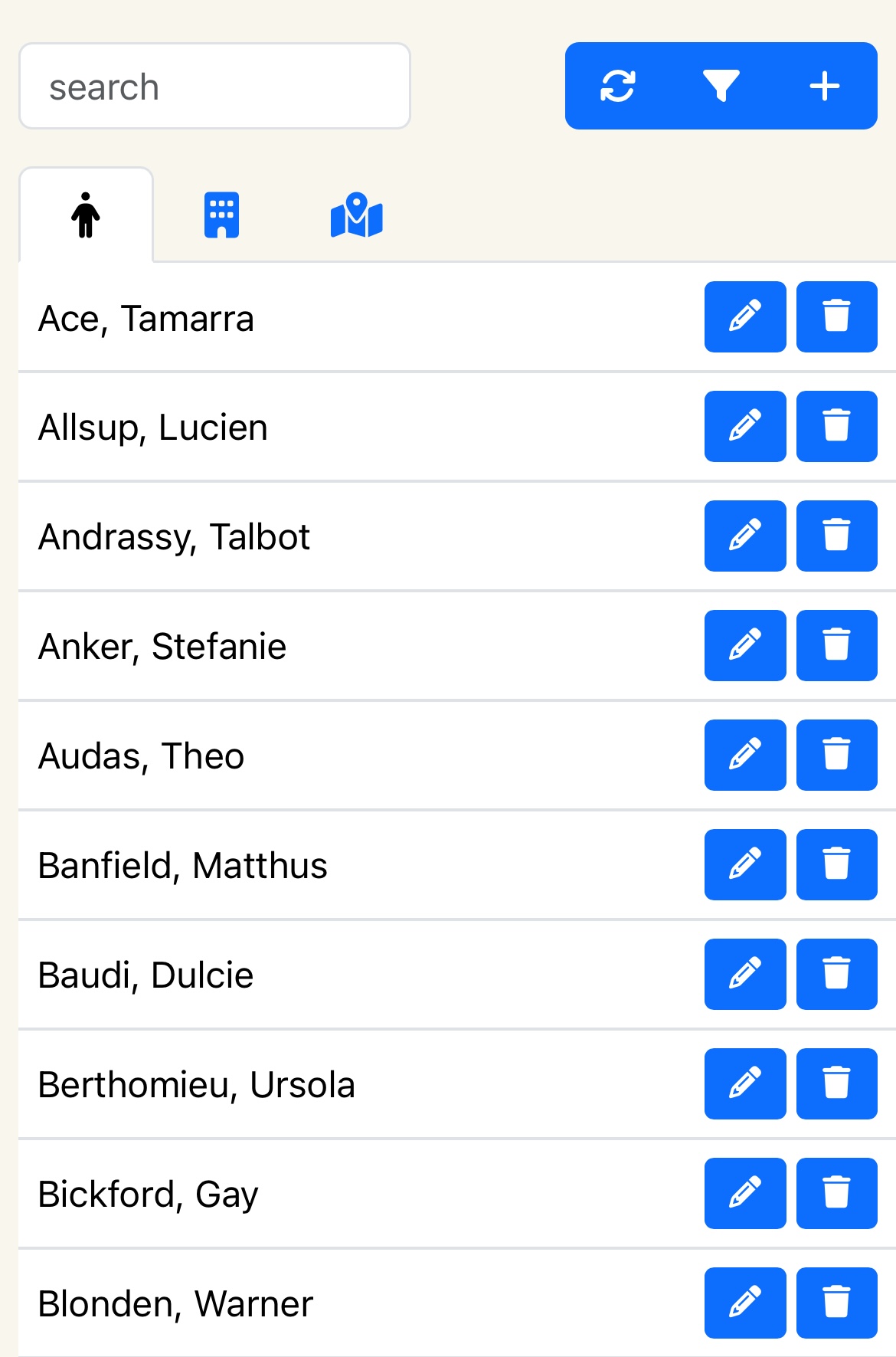Open the filter options funnel icon
Screen dimensions: 896x1357
point(721,86)
